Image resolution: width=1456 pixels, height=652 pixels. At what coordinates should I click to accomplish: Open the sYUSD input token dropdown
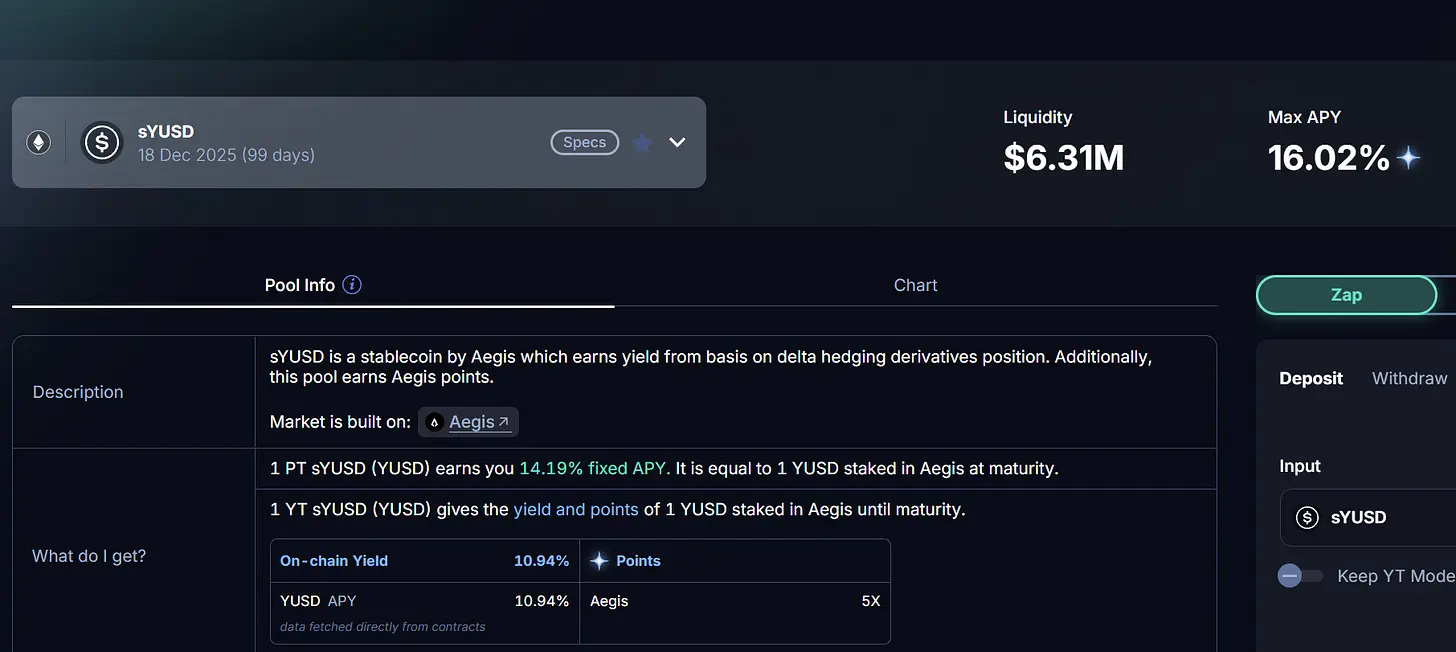click(x=1368, y=517)
